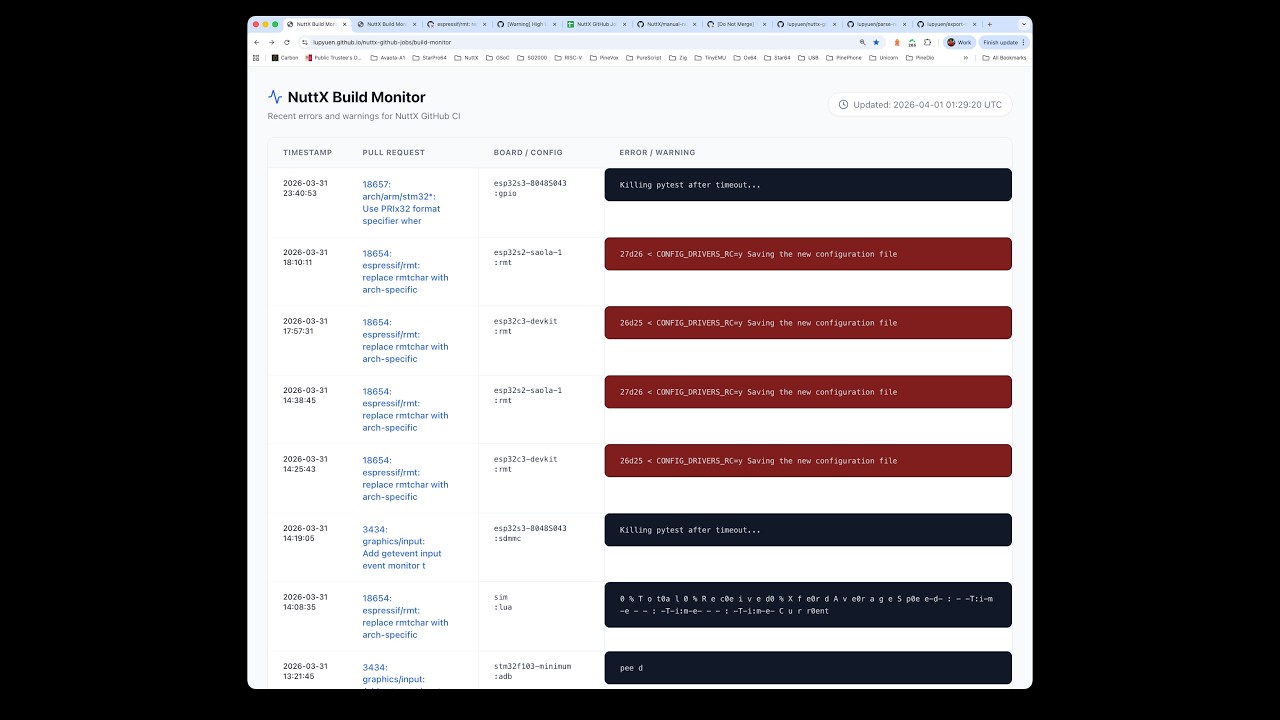Click the PULL REQUEST column header
This screenshot has width=1280, height=720.
[393, 152]
